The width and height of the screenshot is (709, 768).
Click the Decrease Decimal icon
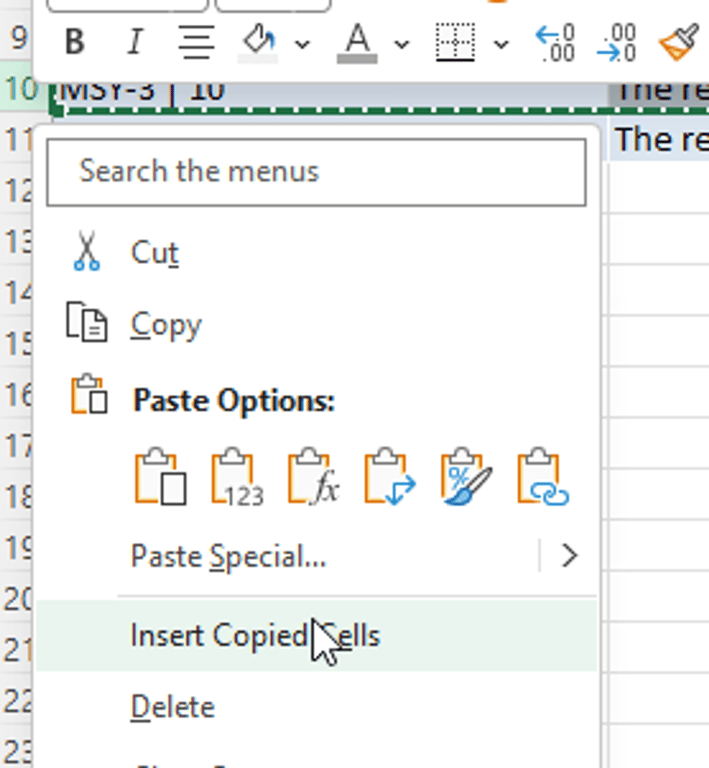pyautogui.click(x=616, y=43)
